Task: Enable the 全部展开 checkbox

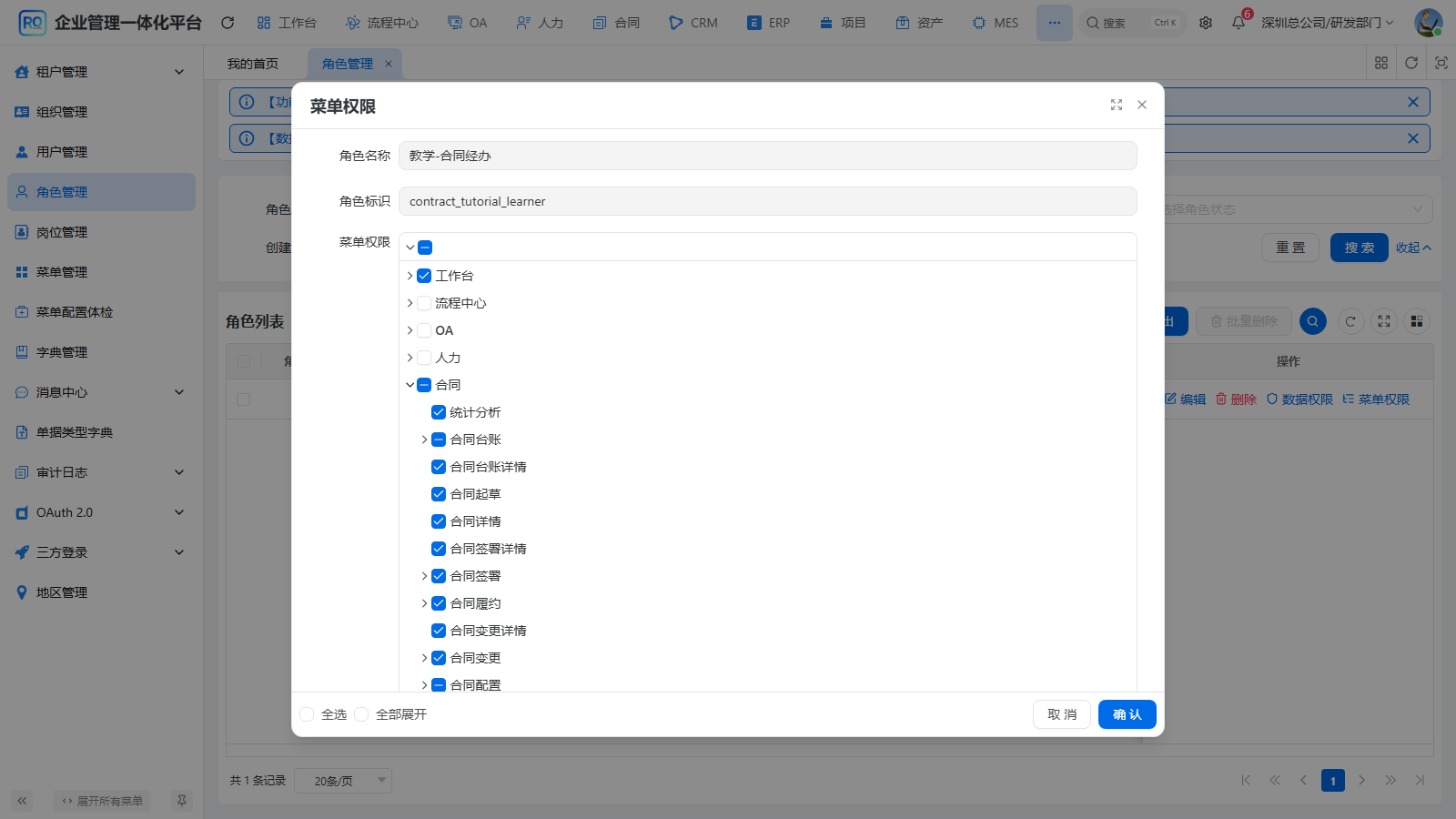Action: coord(361,714)
